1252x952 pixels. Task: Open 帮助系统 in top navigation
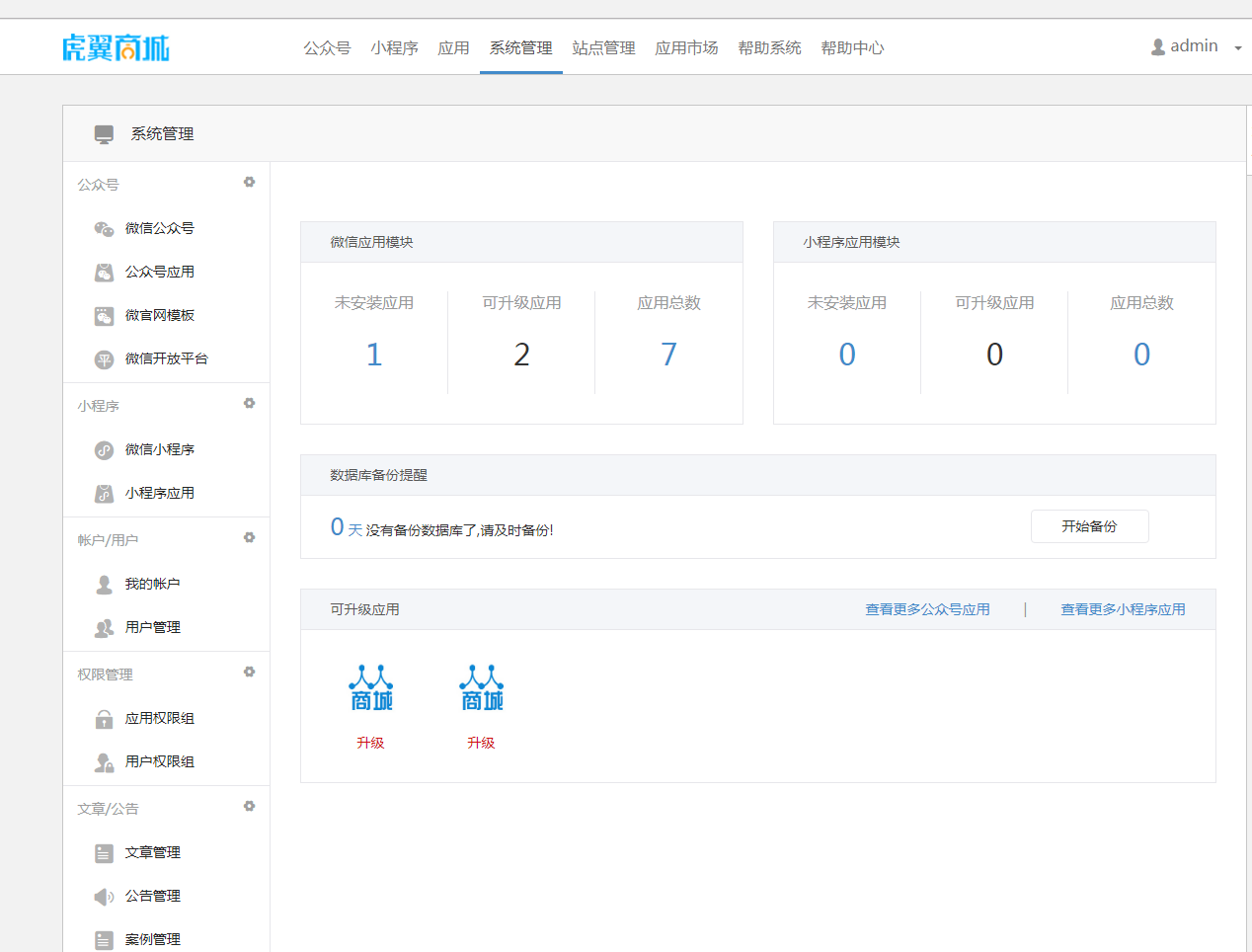click(770, 47)
